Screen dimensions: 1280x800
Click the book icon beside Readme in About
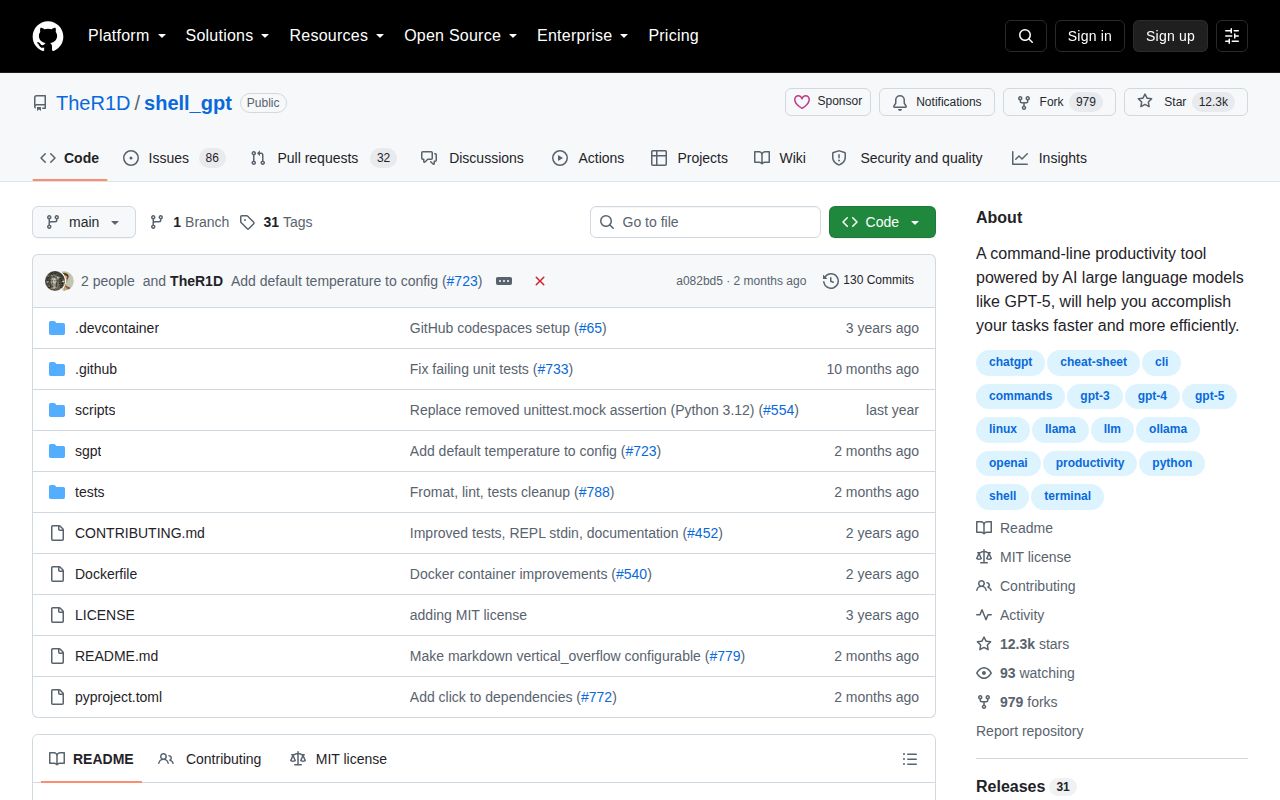click(984, 528)
